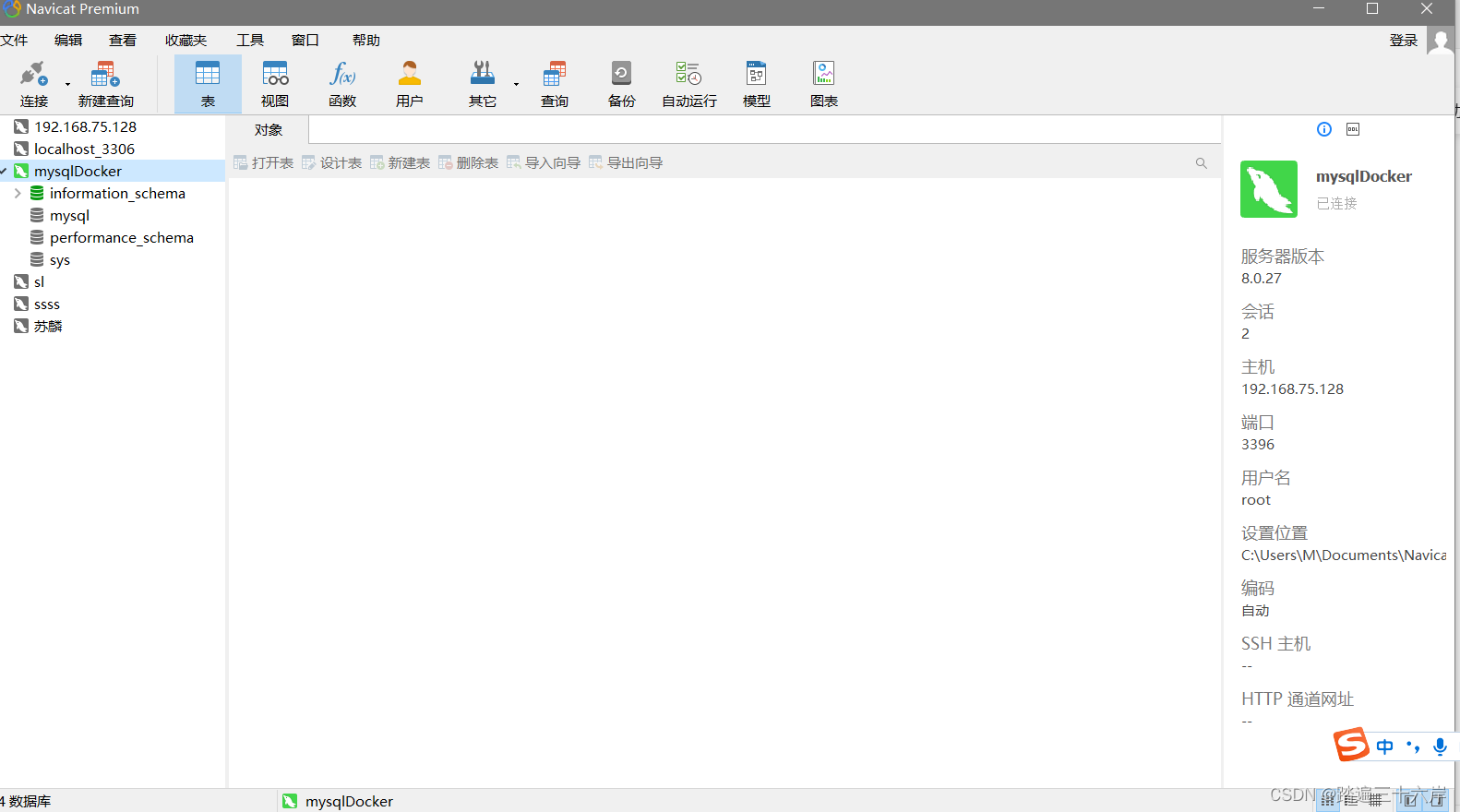The height and width of the screenshot is (812, 1460).
Task: Switch to list view in status bar
Action: click(1352, 800)
